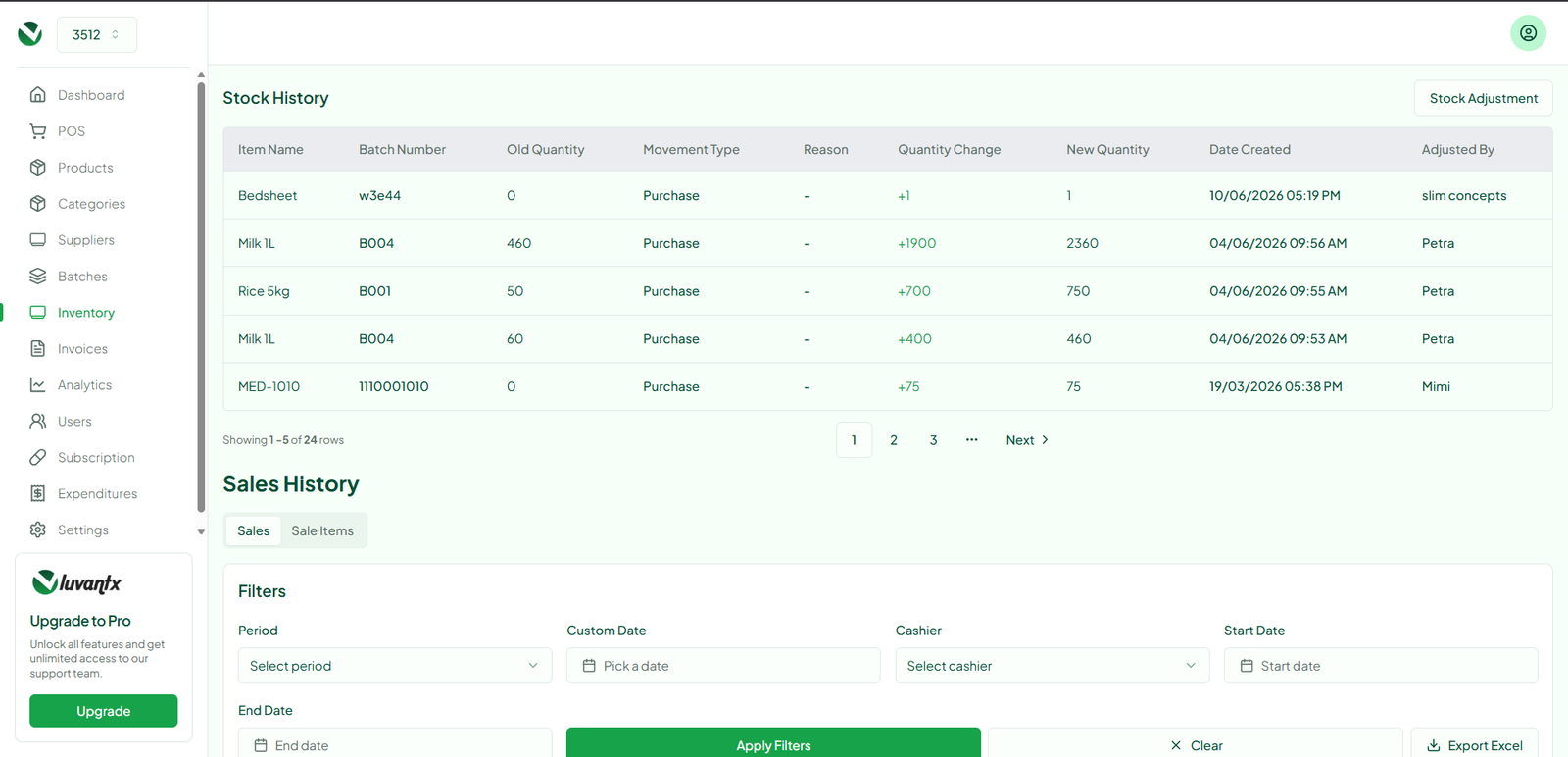Click the Batches layers icon
The image size is (1568, 757).
pos(38,277)
